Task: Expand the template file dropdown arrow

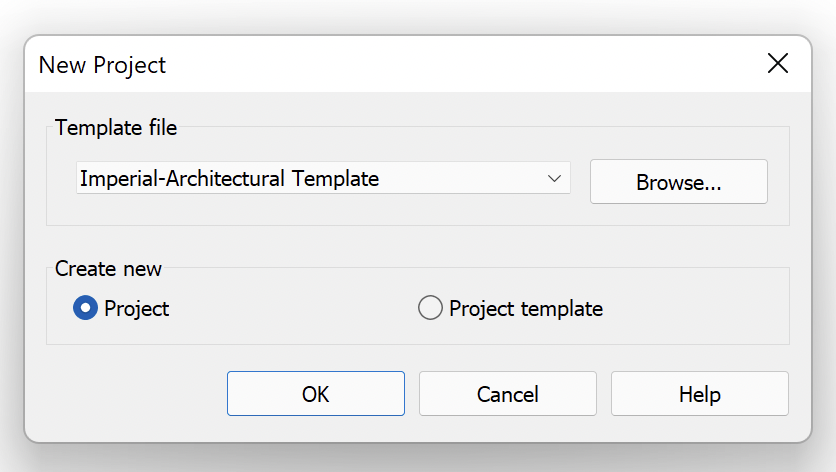Action: click(x=554, y=178)
